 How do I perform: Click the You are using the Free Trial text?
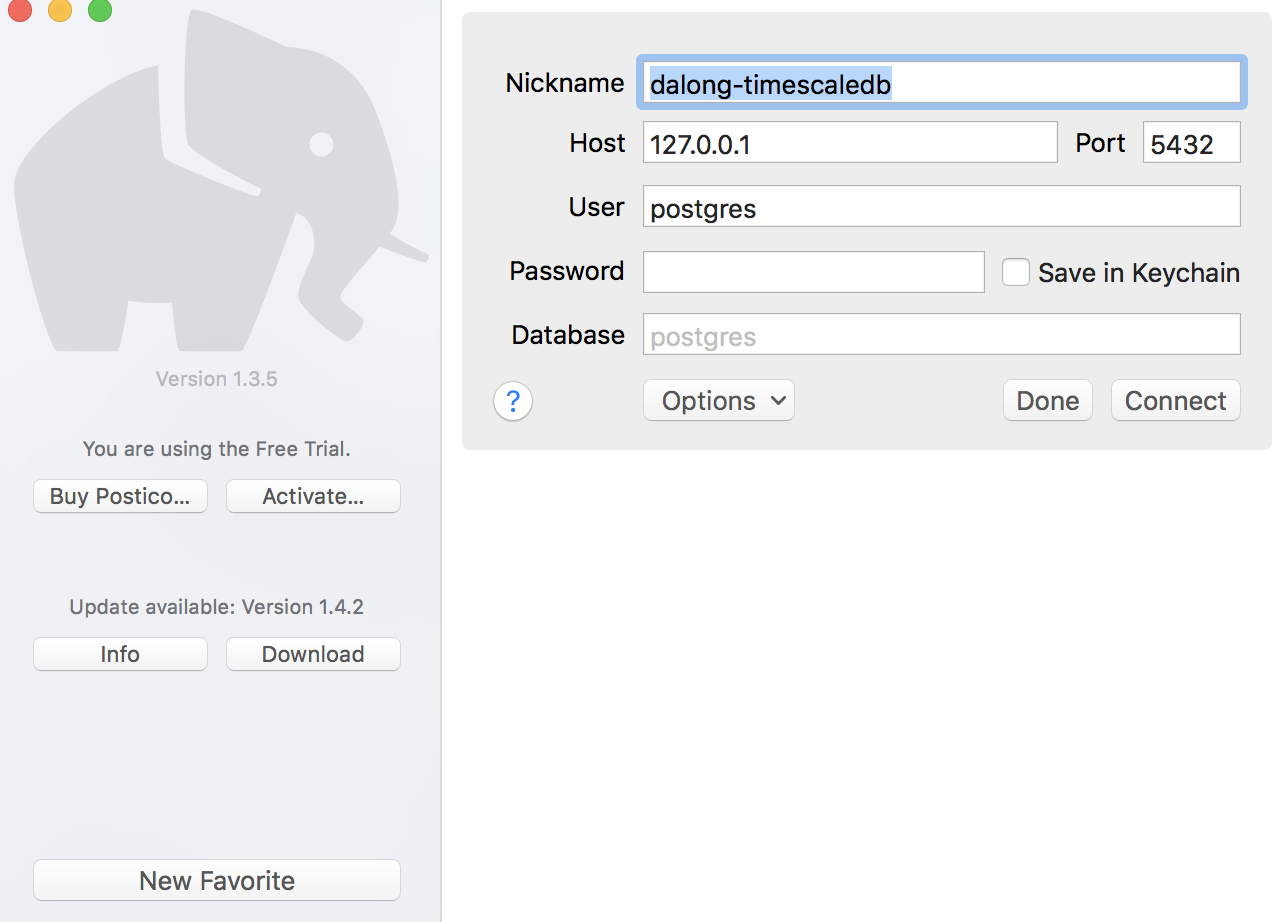coord(217,449)
